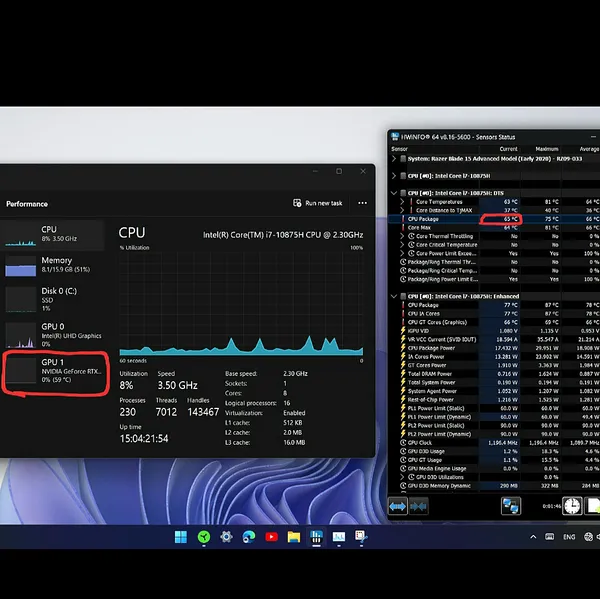Click the Run new task label
This screenshot has width=600, height=599.
[324, 203]
